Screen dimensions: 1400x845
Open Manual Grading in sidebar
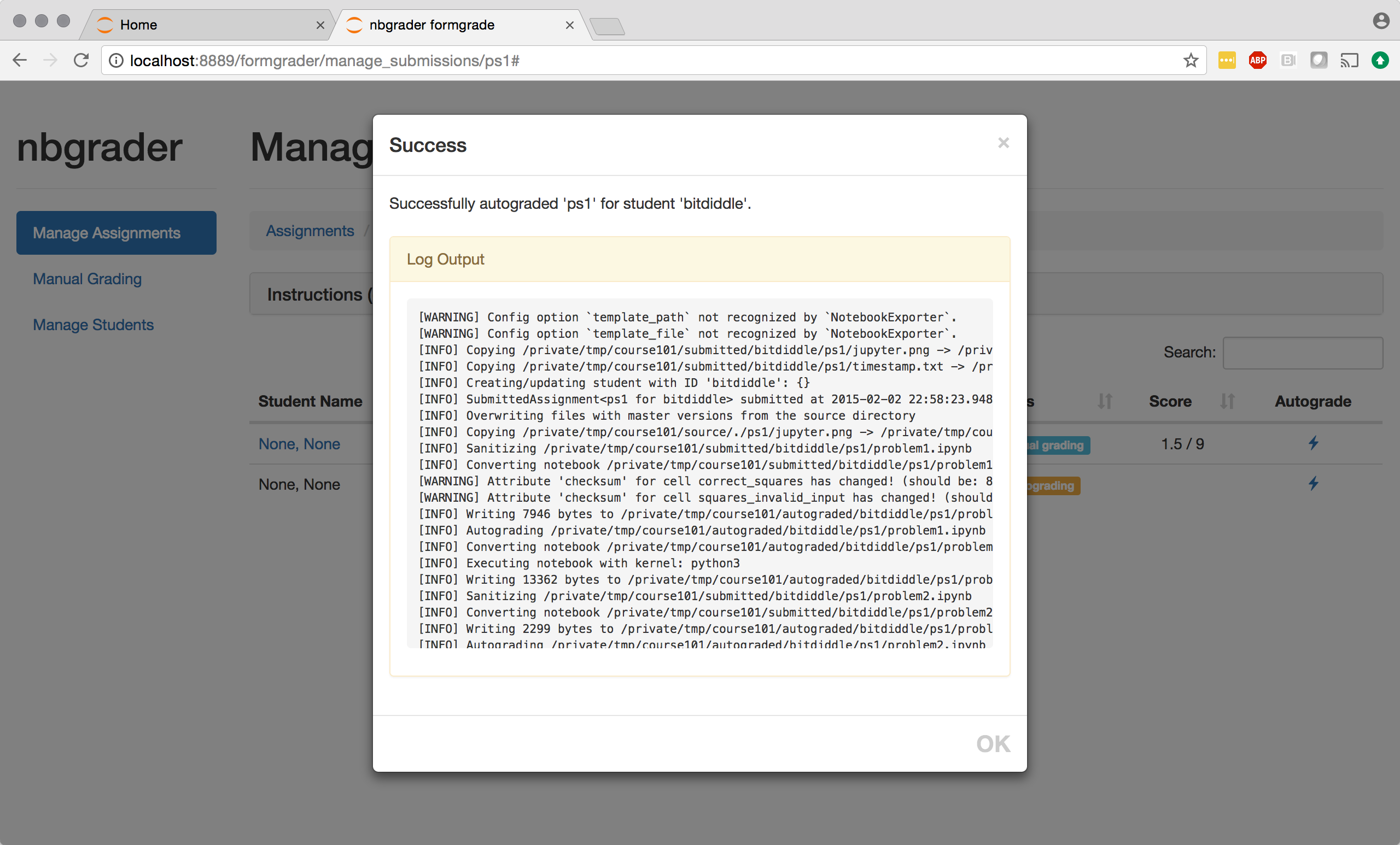tap(87, 279)
